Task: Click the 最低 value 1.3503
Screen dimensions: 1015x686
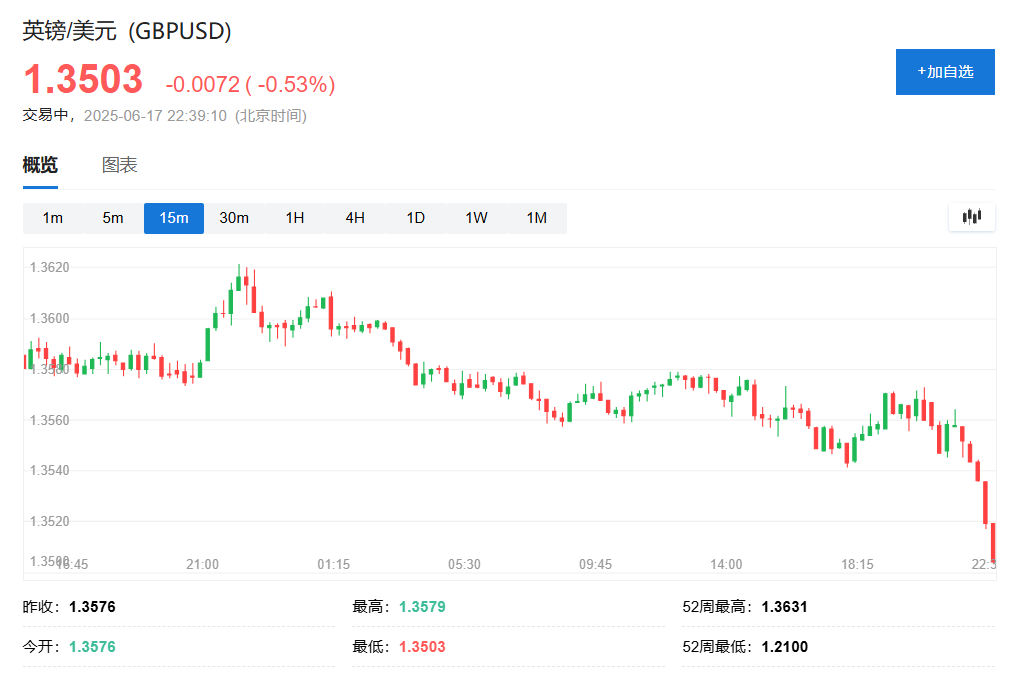Action: click(x=422, y=647)
